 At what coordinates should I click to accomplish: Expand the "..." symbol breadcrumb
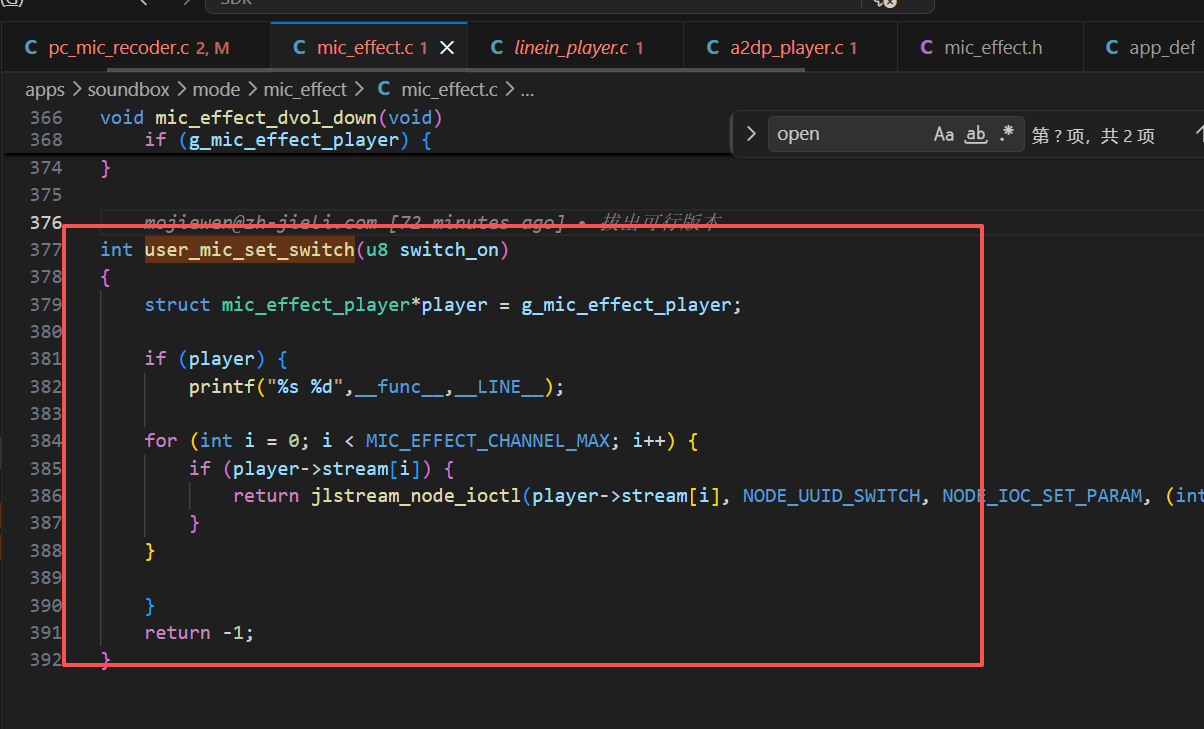[x=527, y=90]
